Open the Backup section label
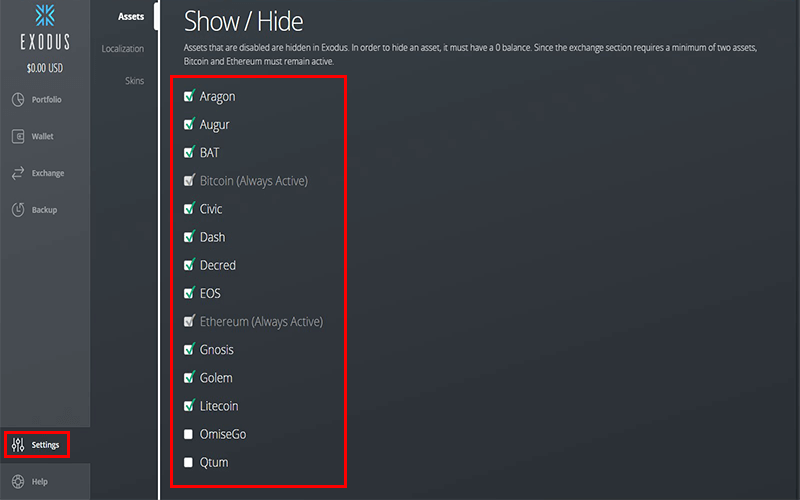 pos(44,210)
